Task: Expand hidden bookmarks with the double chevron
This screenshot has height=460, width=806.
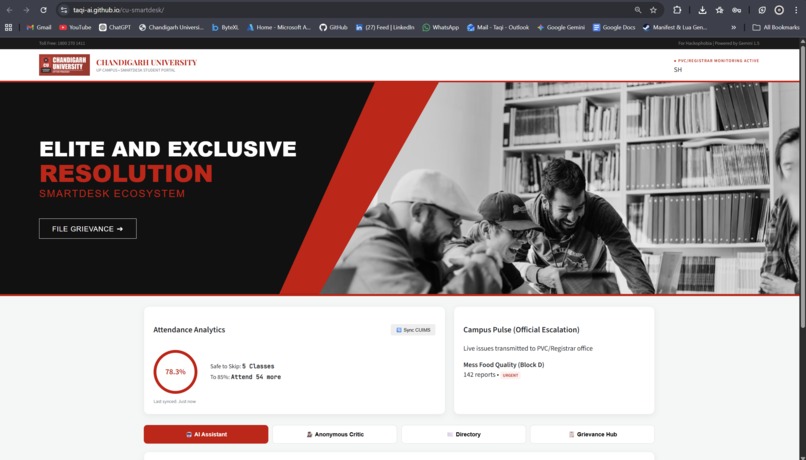Action: [734, 27]
